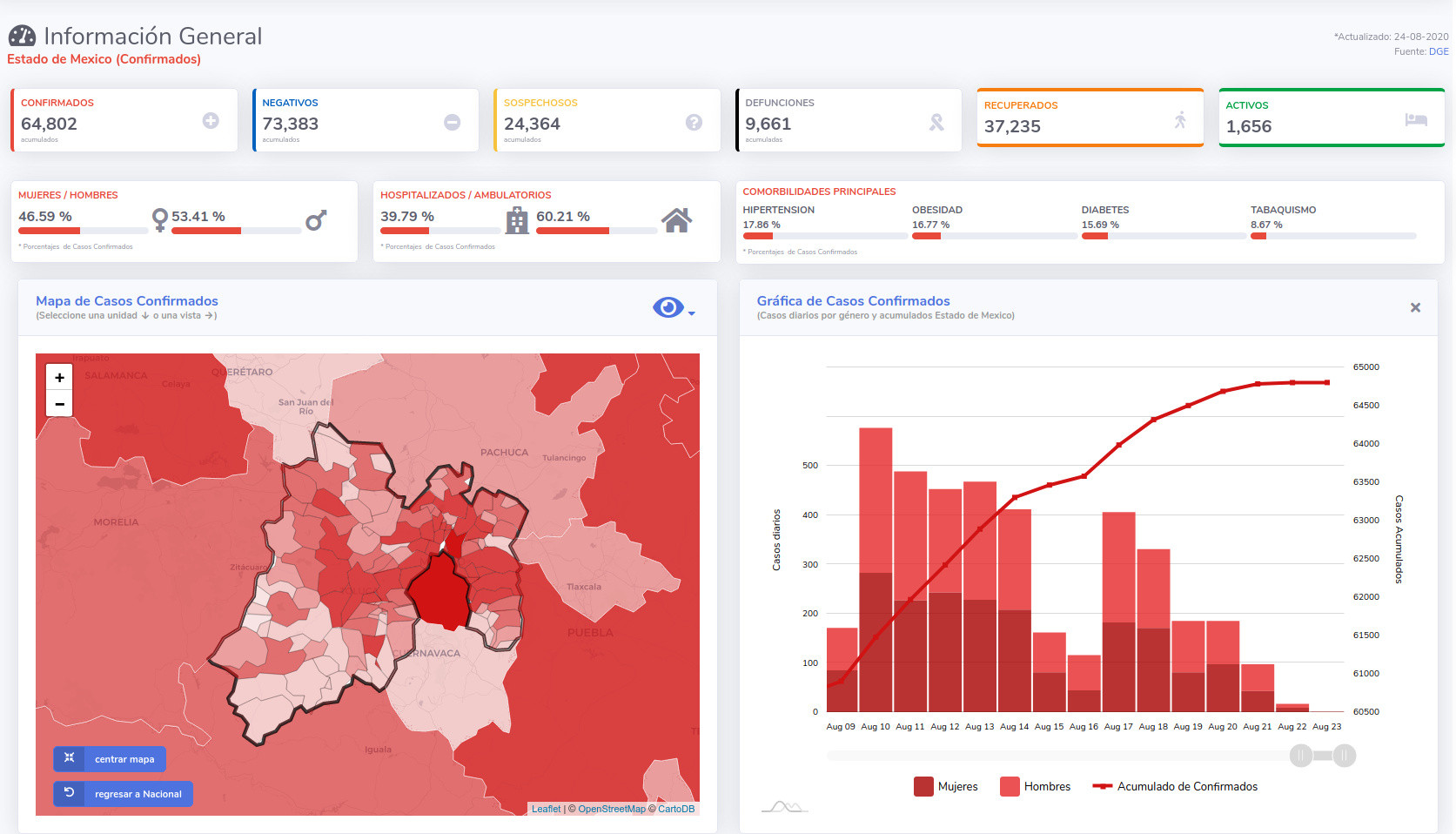The height and width of the screenshot is (834, 1456).
Task: Click the MORELIA label on map
Action: [x=116, y=522]
